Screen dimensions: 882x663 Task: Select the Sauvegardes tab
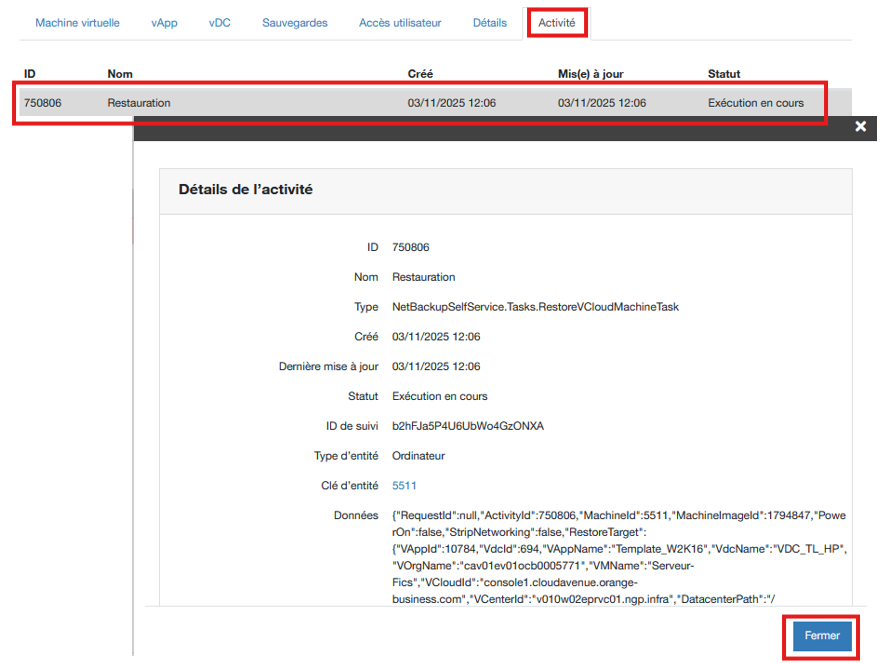(x=294, y=23)
